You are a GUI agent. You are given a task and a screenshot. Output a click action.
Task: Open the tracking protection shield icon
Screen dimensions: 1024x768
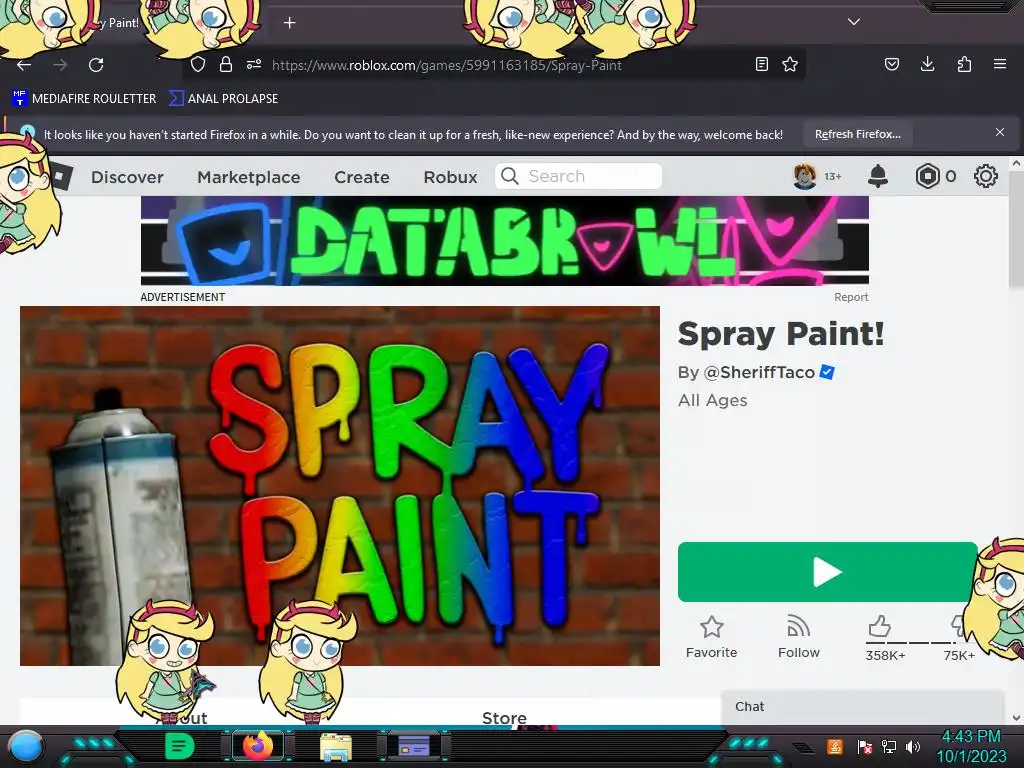pyautogui.click(x=198, y=64)
